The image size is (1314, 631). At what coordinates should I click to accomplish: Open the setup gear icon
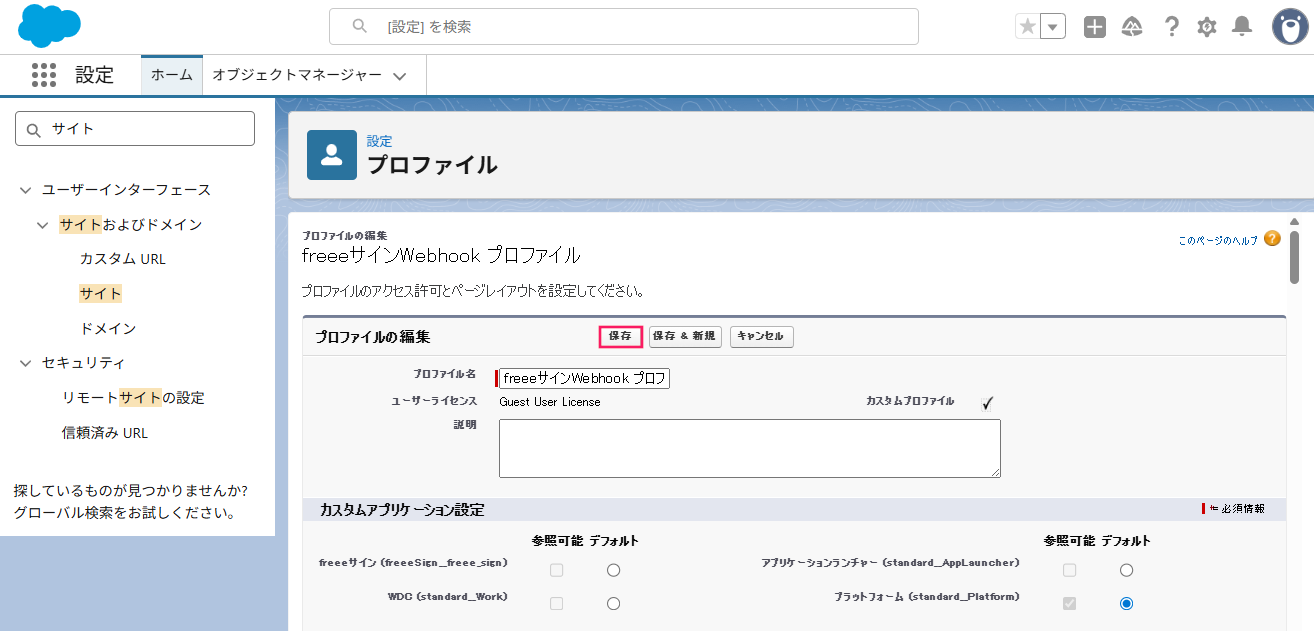[1207, 27]
